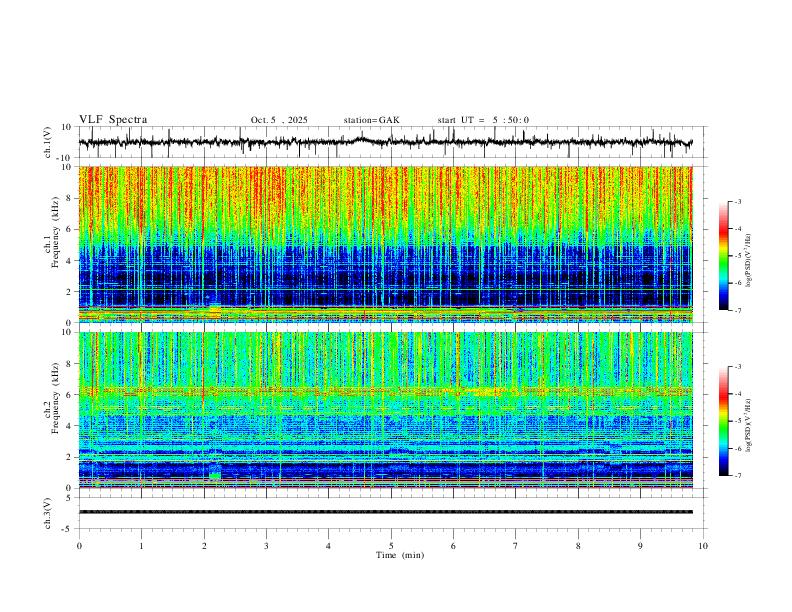Click the 'ch.3(V)' axis label

coord(48,514)
